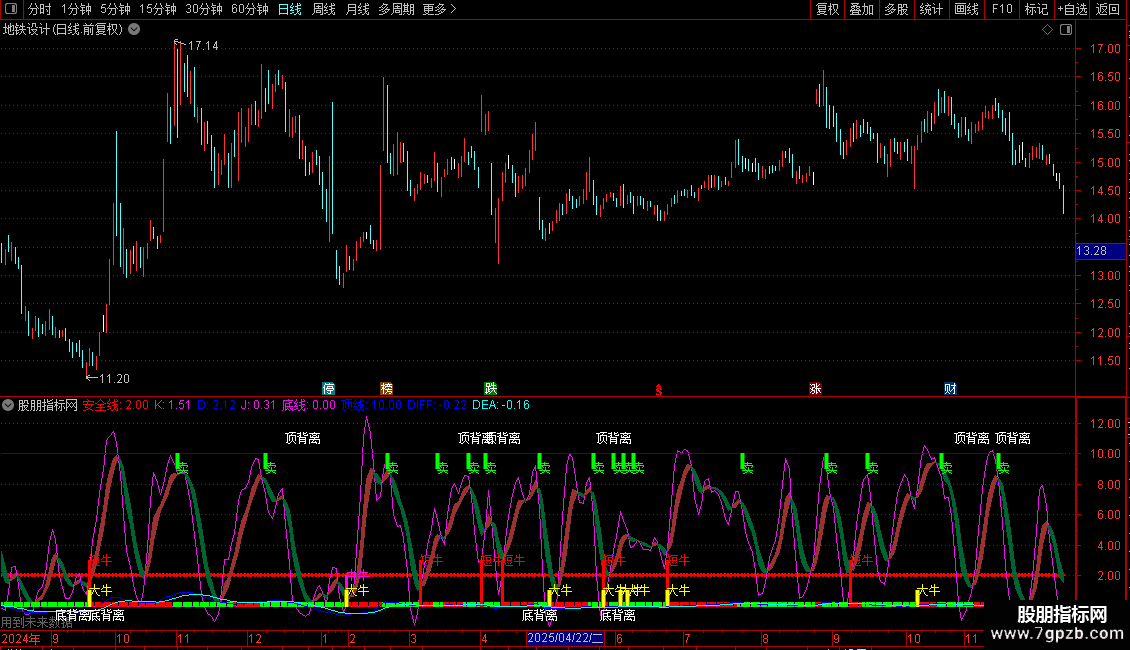This screenshot has height=650, width=1130.
Task: Click the diamond icon at chart top-right
Action: (x=1047, y=30)
